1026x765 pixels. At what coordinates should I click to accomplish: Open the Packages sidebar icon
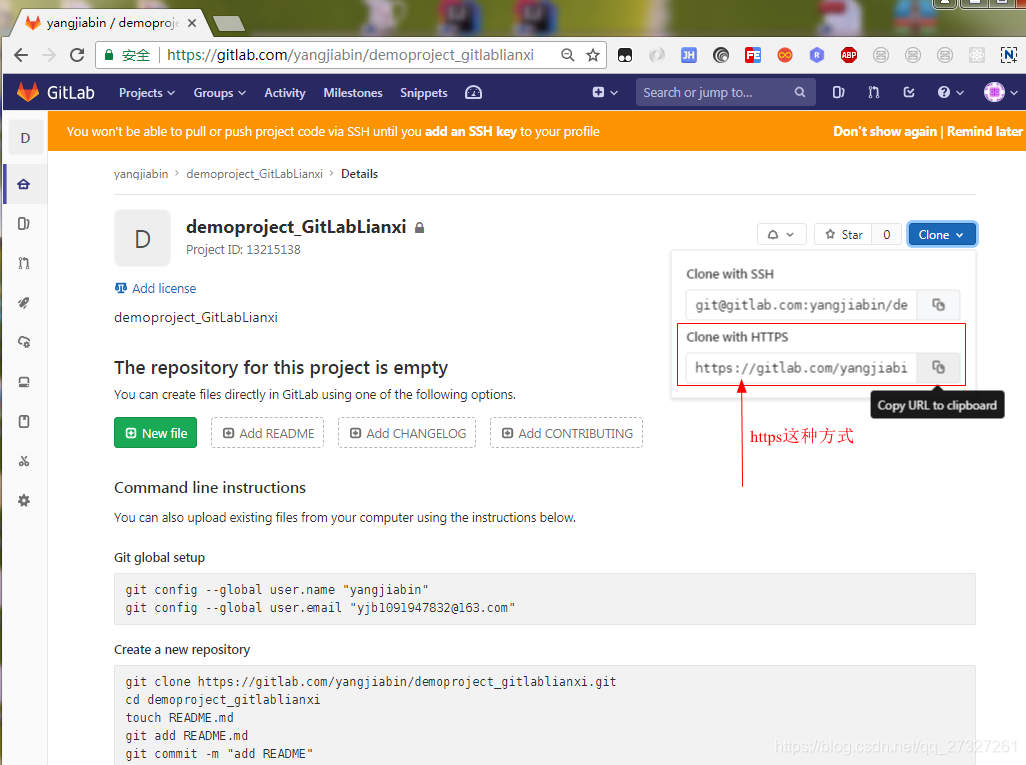pos(24,382)
